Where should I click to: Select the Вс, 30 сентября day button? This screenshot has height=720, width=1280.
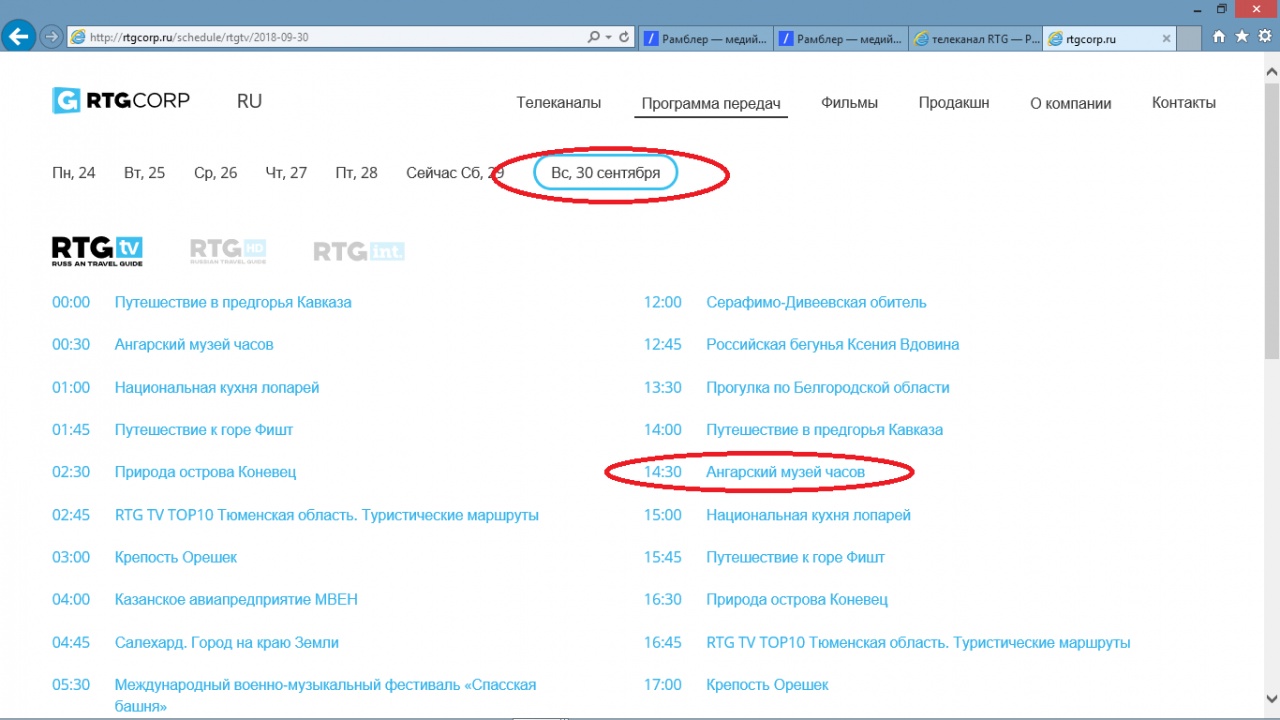(605, 173)
